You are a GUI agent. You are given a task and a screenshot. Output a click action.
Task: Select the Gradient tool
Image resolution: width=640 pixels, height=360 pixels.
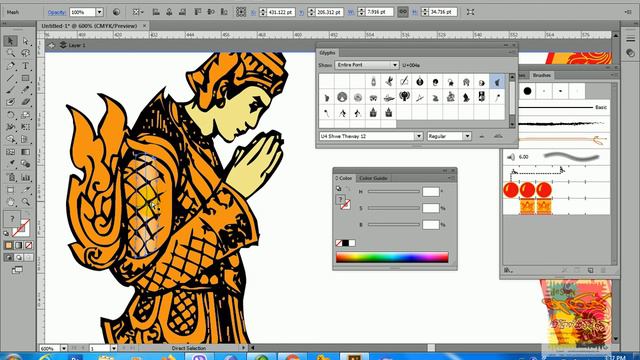point(26,152)
